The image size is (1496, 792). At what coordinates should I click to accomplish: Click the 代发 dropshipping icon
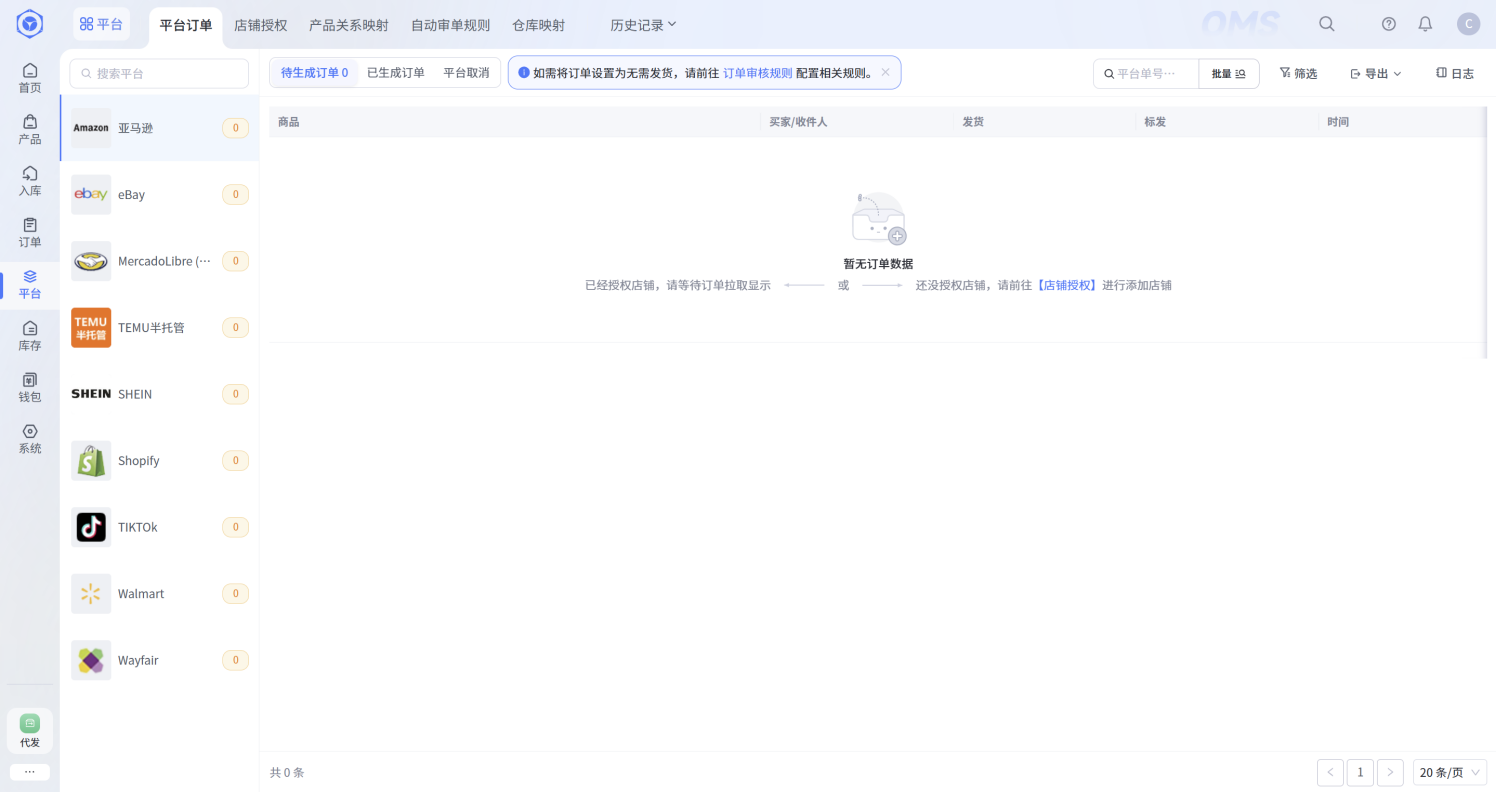(x=30, y=731)
